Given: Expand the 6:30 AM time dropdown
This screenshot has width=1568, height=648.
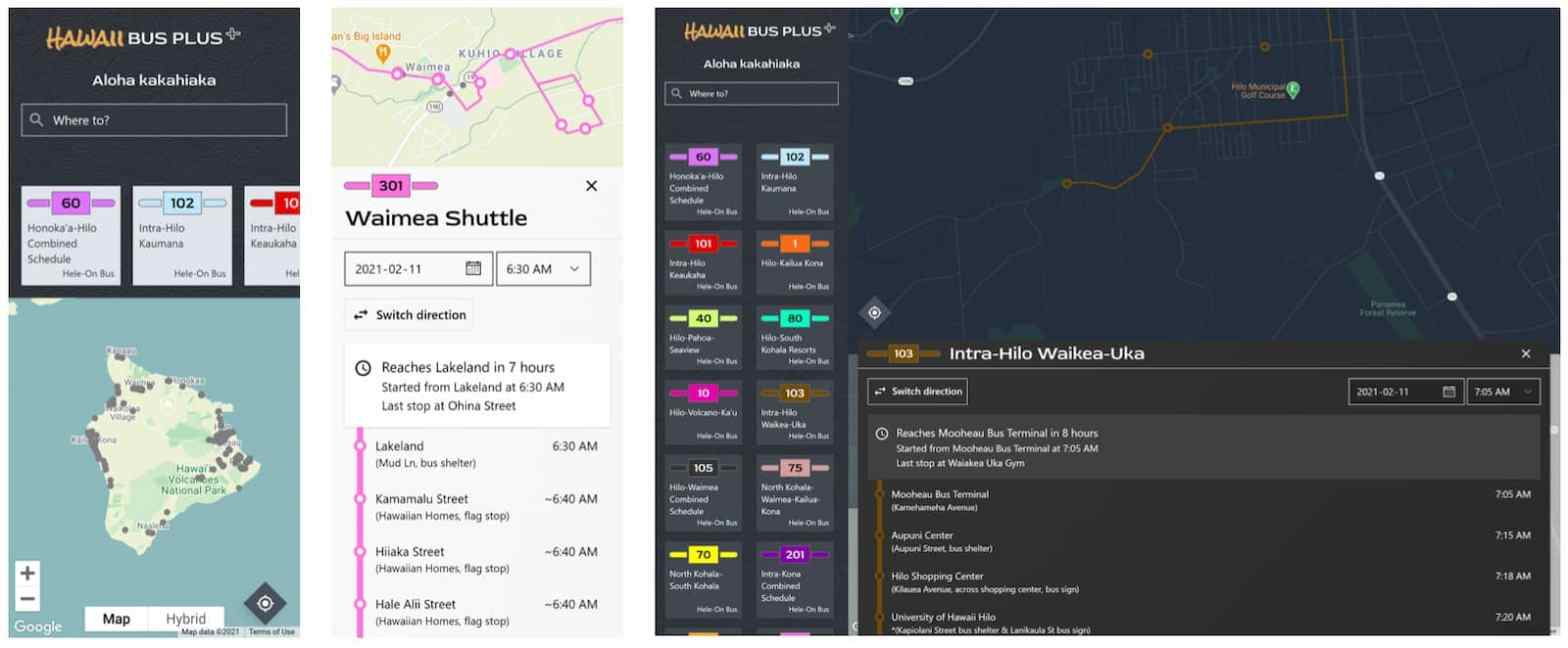Looking at the screenshot, I should 543,268.
